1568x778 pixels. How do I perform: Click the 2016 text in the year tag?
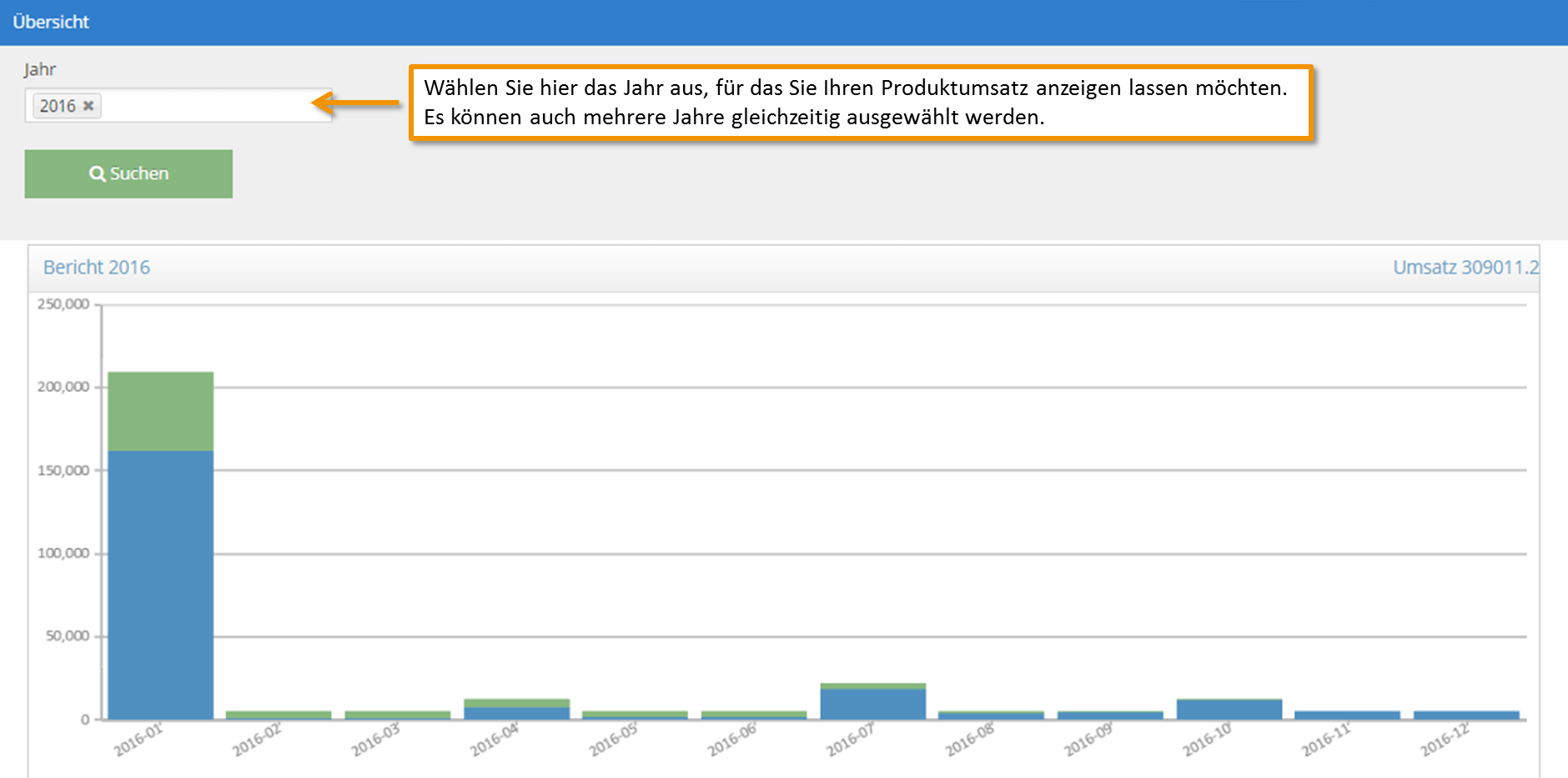click(58, 106)
